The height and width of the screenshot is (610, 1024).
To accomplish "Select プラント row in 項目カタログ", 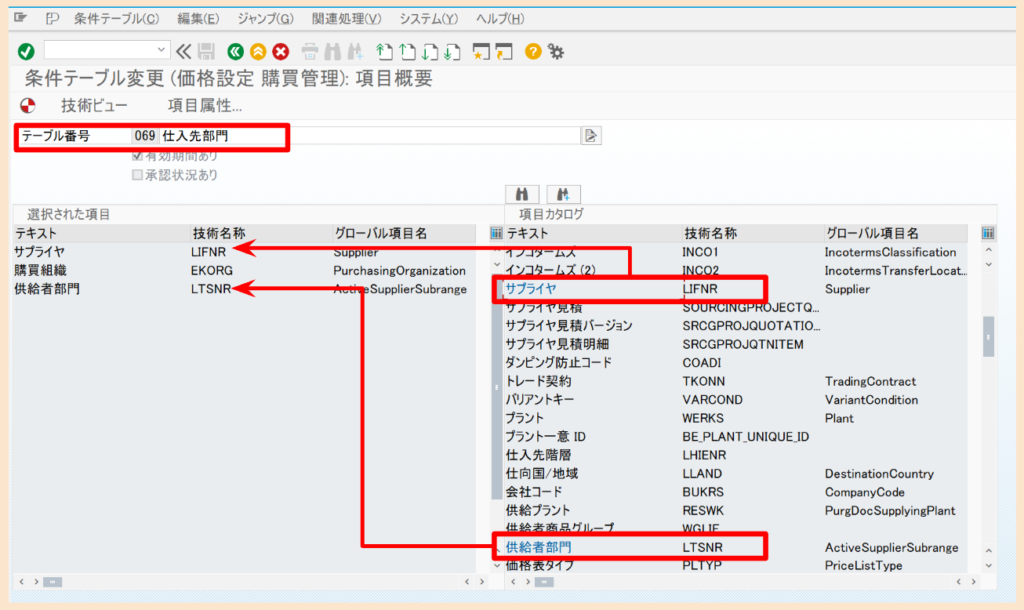I will [x=735, y=418].
